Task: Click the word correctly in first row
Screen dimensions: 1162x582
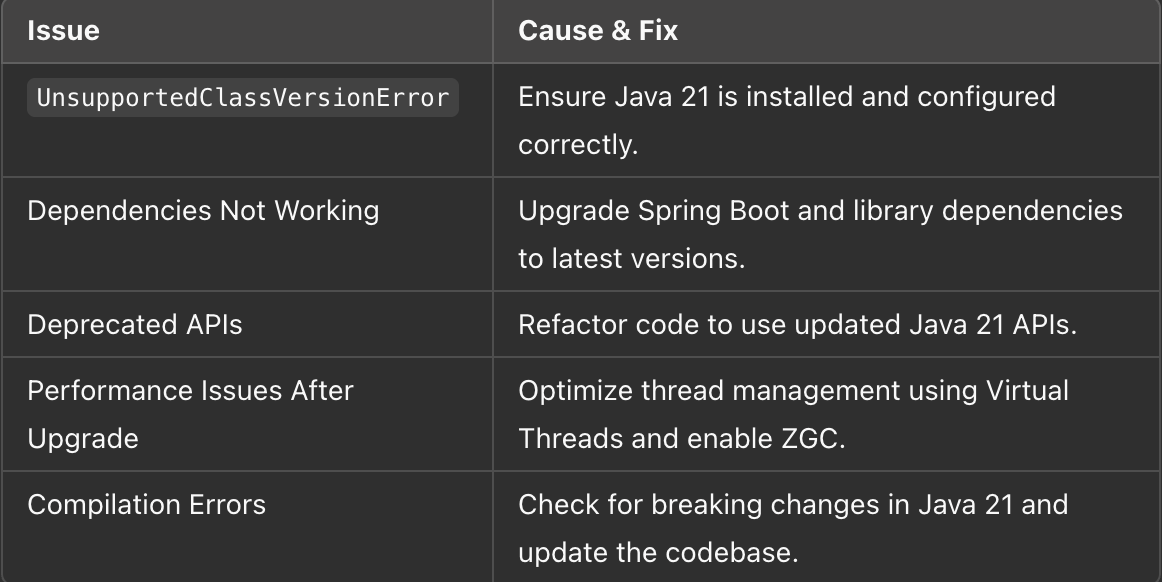Action: pyautogui.click(x=578, y=145)
